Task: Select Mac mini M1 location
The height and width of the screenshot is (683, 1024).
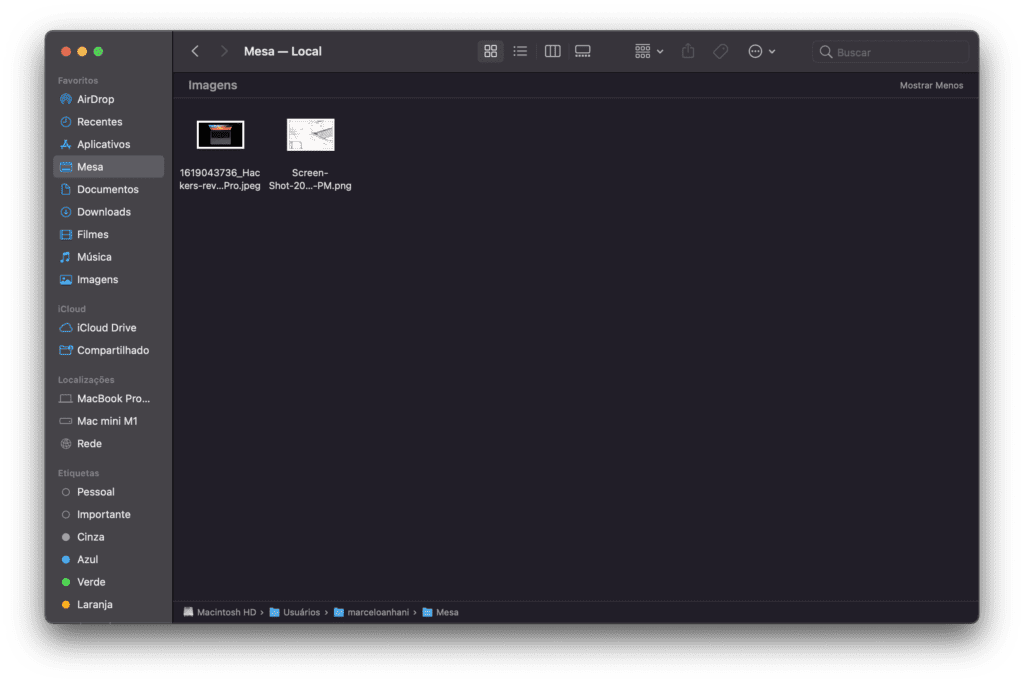Action: [107, 421]
